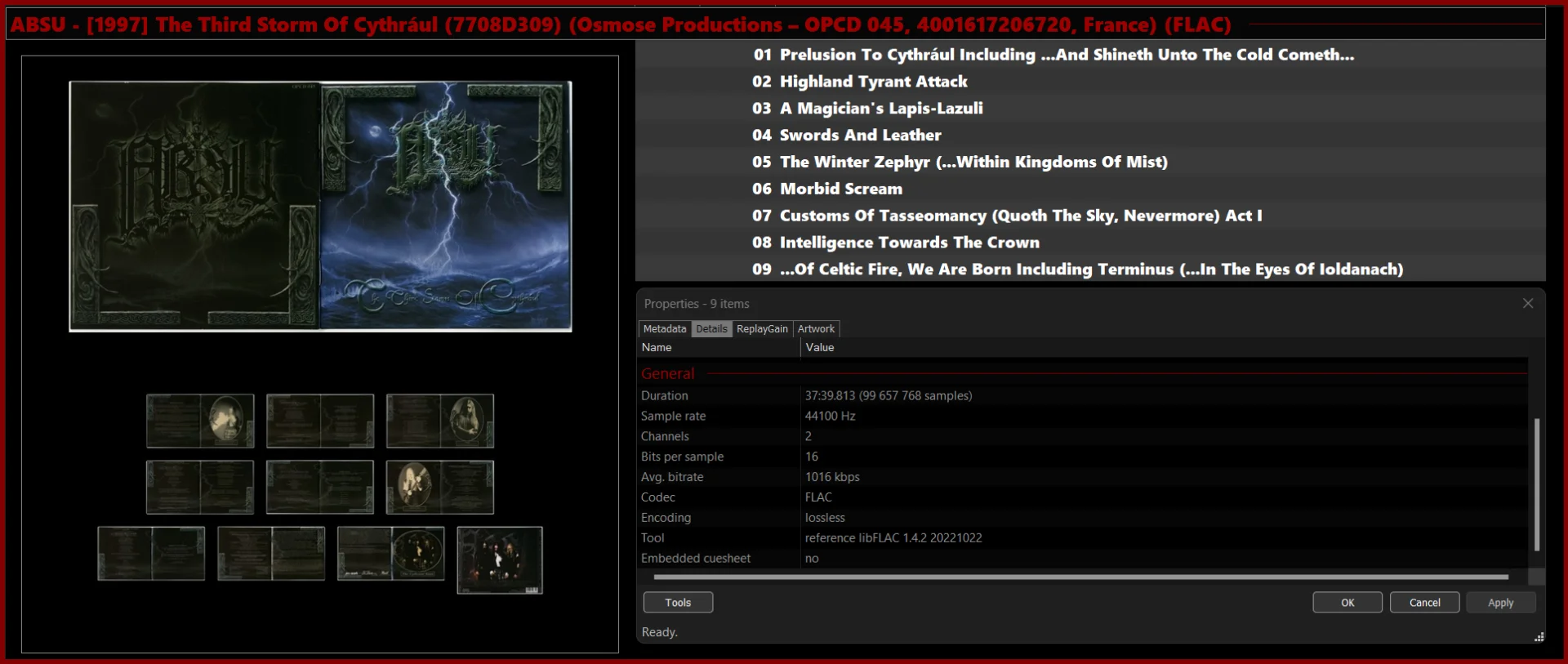Screen dimensions: 1568x664
Task: Click the Tool value reference libFLAC
Action: coord(893,538)
